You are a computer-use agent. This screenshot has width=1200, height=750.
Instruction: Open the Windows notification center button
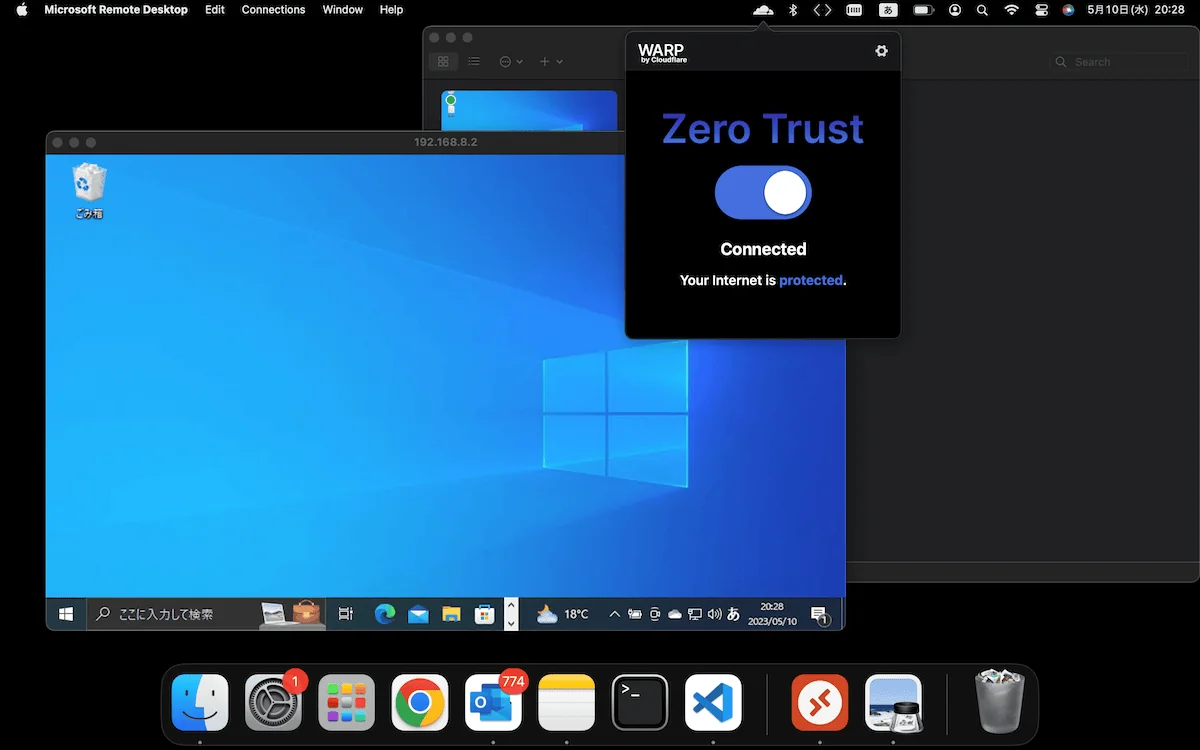(x=819, y=614)
